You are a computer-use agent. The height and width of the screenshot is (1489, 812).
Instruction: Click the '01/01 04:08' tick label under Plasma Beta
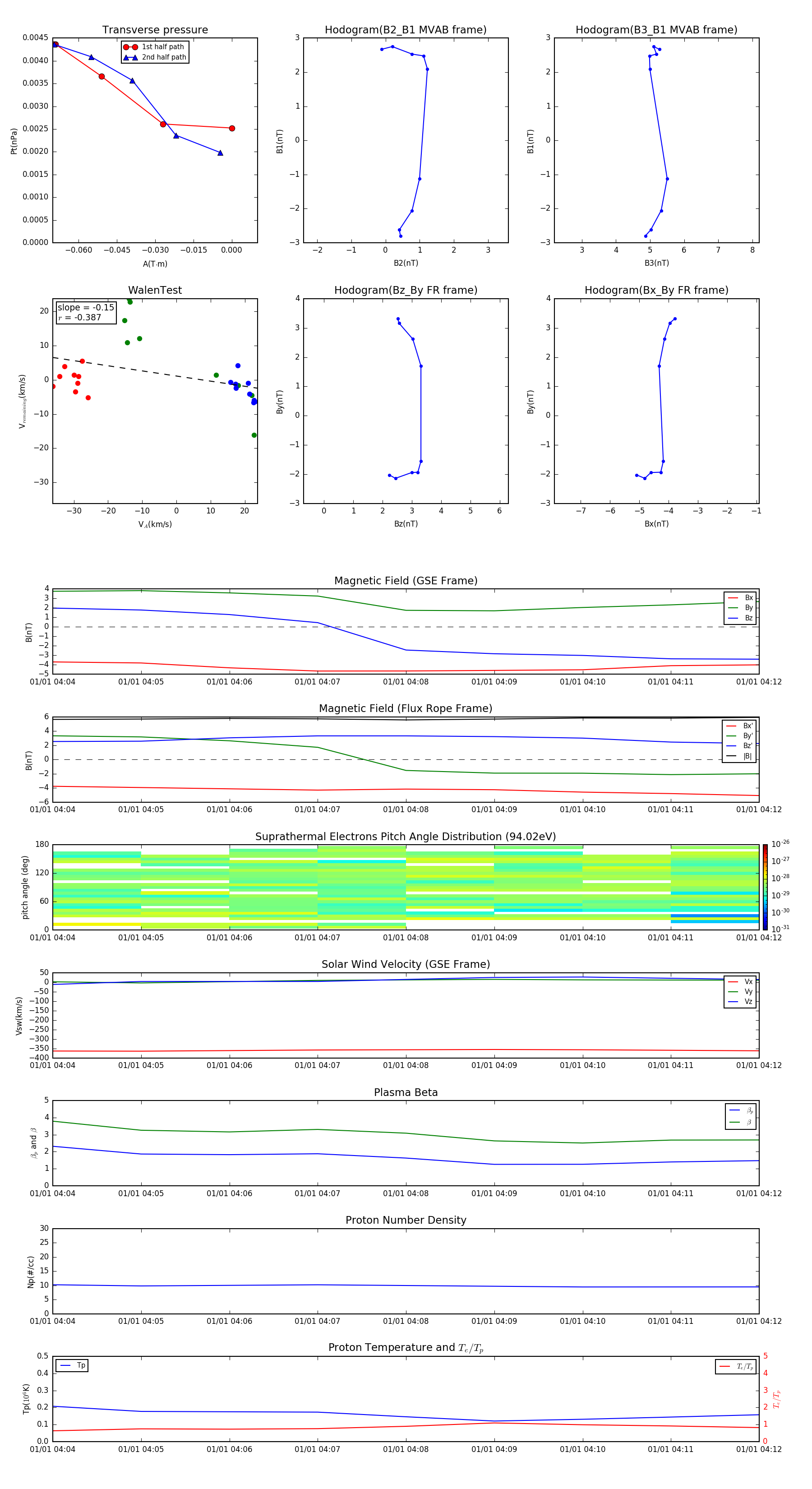(x=406, y=1193)
